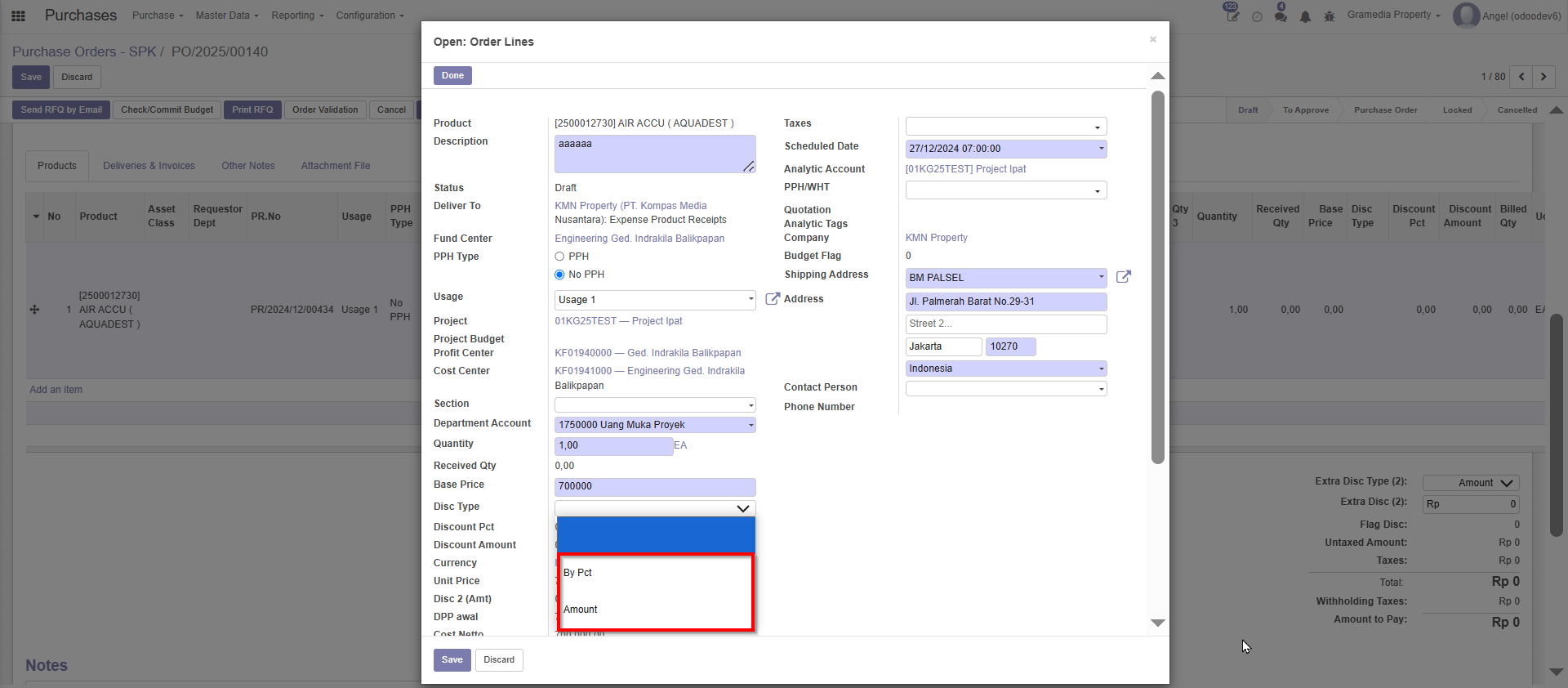Select the No PPH radio button

(x=559, y=275)
